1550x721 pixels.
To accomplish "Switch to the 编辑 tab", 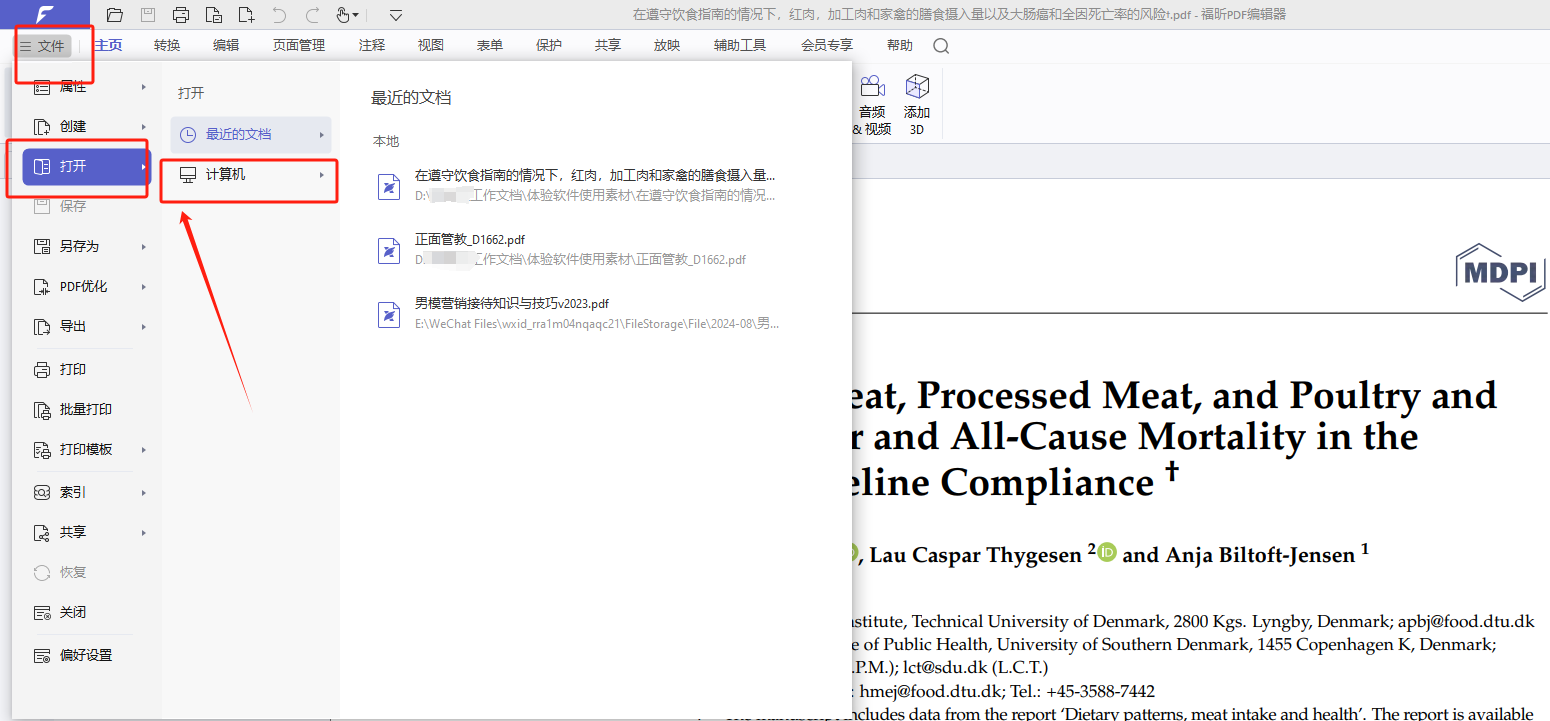I will coord(226,45).
